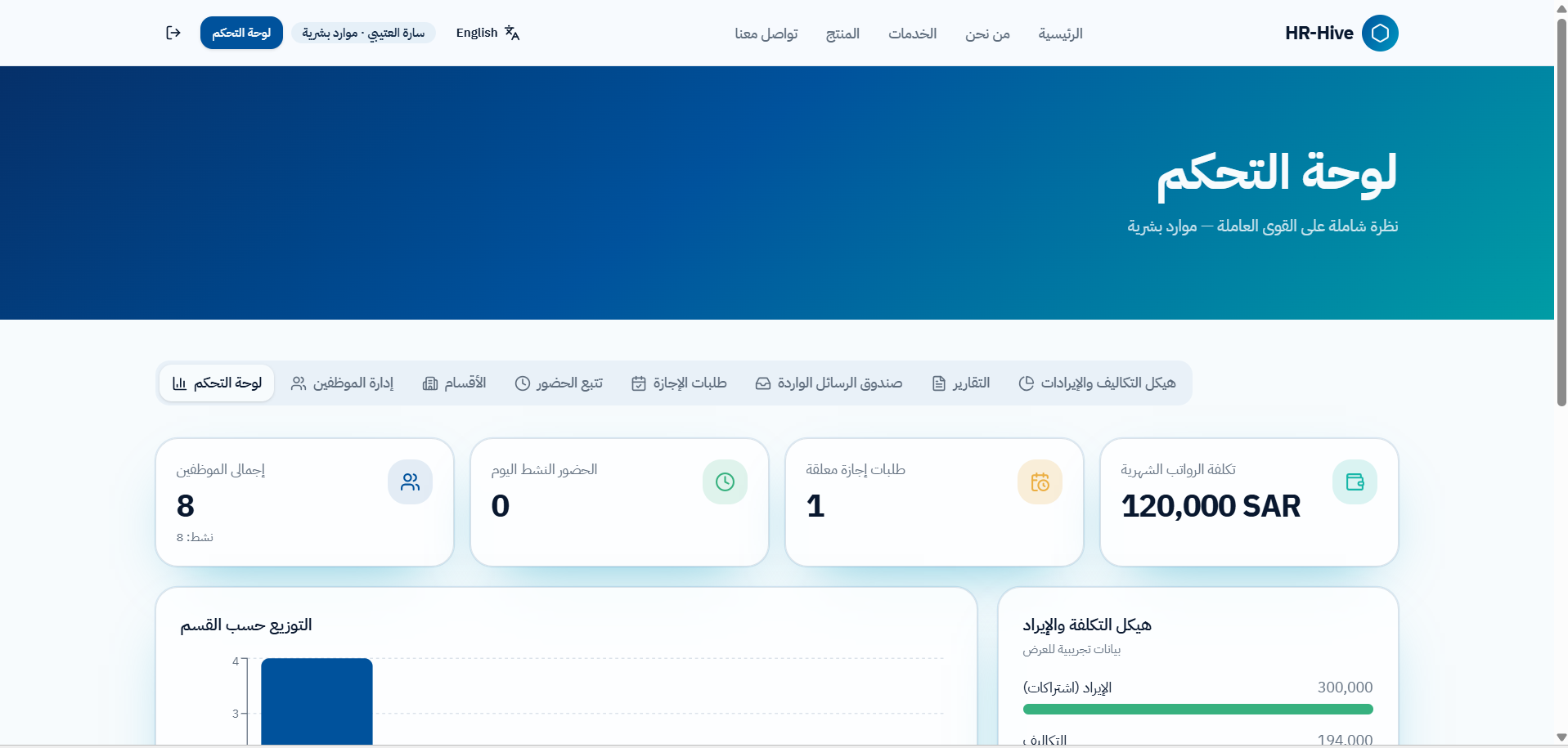Click the page vertical scrollbar
1568x748 pixels.
tap(1561, 213)
